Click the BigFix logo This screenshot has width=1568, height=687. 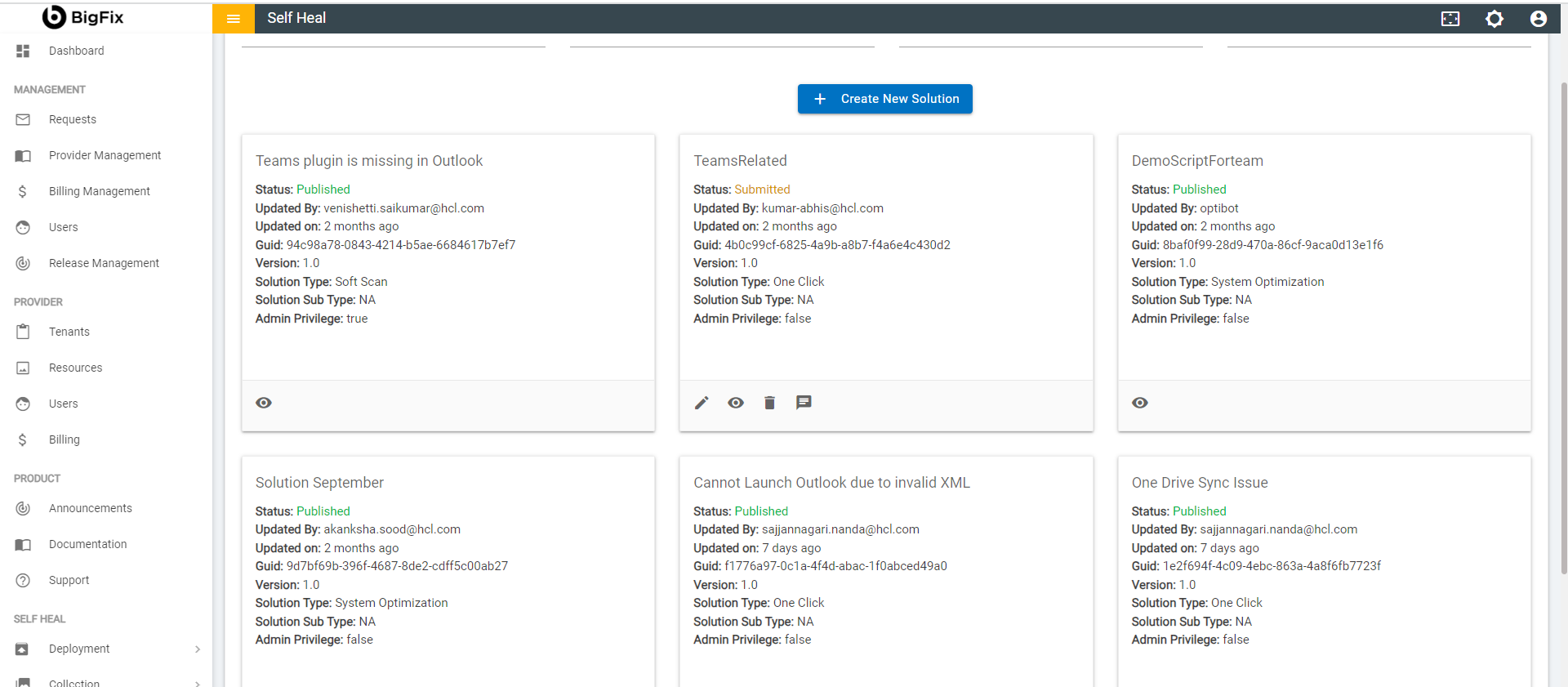point(82,17)
